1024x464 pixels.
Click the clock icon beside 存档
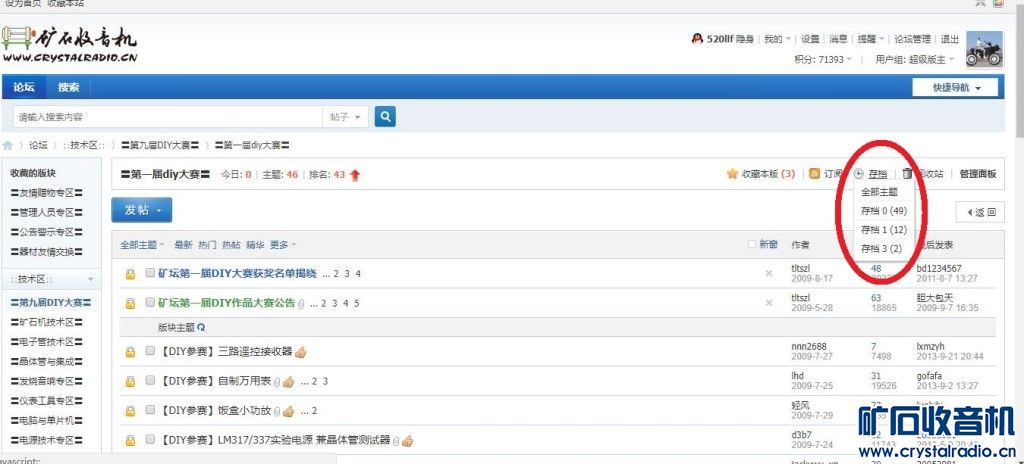(x=859, y=174)
